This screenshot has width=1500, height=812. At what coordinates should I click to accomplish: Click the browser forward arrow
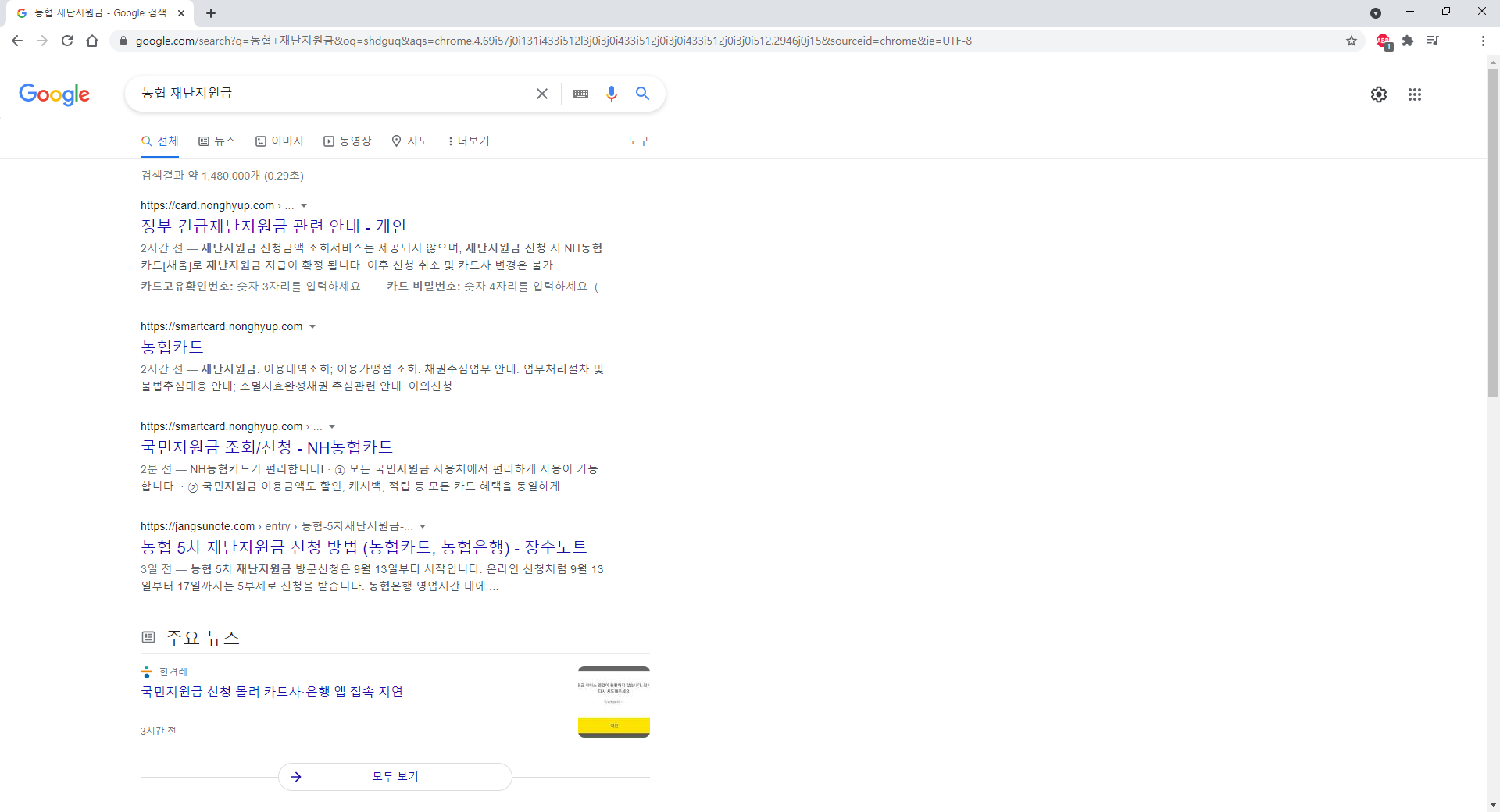pyautogui.click(x=42, y=41)
